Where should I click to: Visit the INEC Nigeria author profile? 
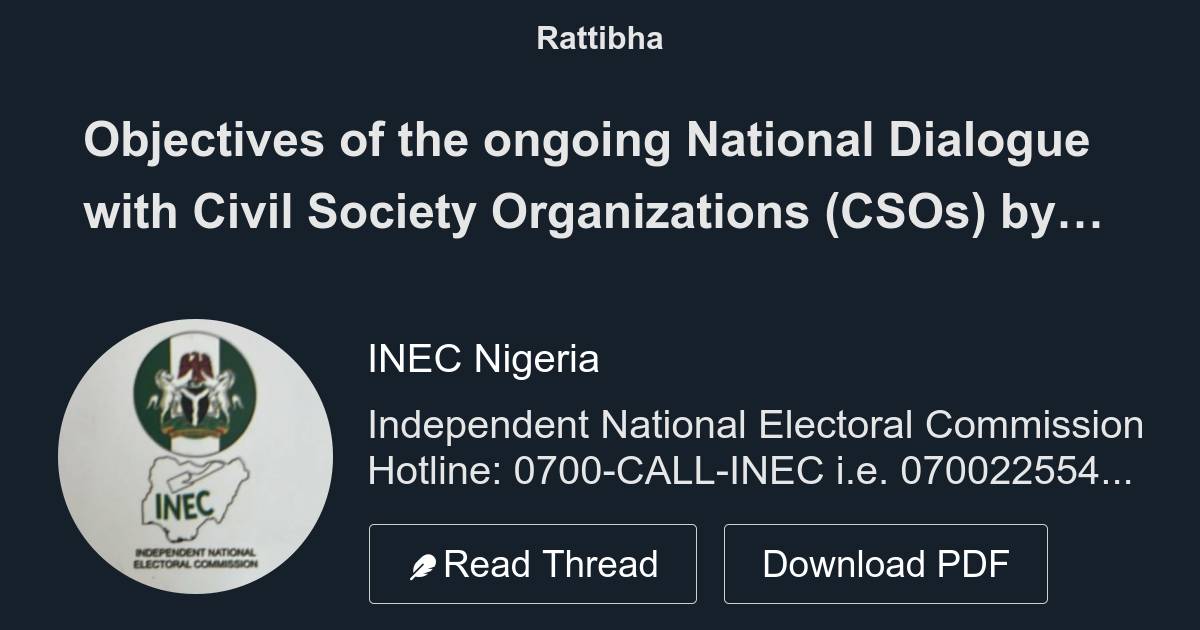click(x=484, y=358)
